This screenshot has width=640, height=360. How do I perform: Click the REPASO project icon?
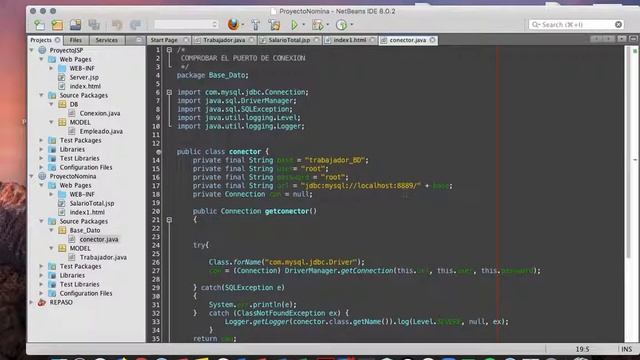42,302
